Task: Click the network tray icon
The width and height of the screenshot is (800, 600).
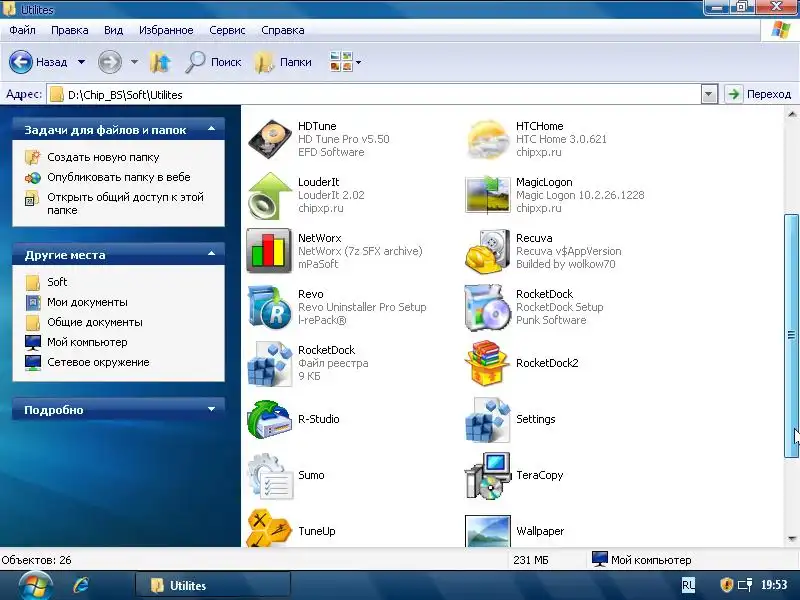Action: 745,585
